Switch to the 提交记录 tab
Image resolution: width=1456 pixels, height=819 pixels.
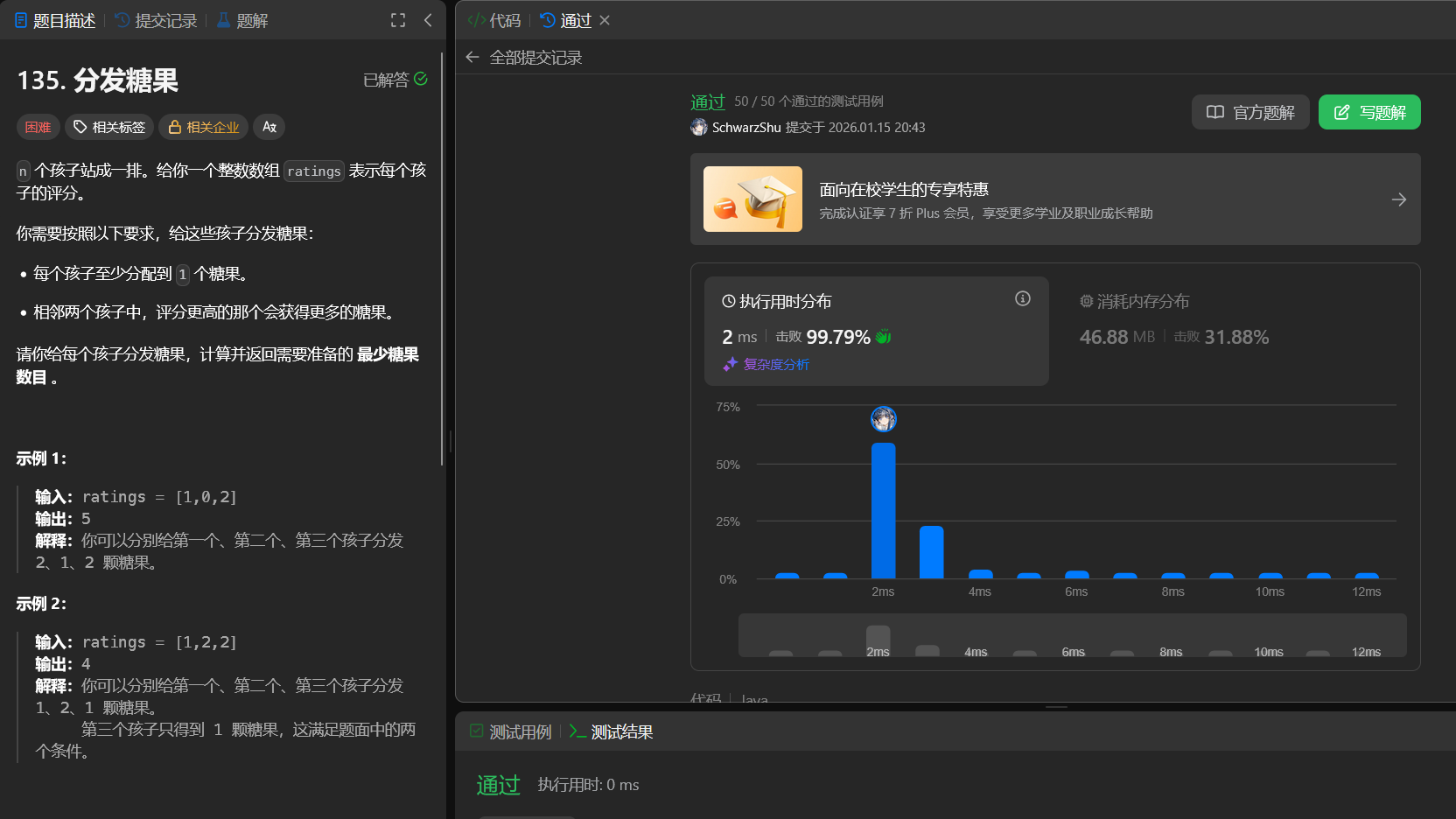point(156,20)
